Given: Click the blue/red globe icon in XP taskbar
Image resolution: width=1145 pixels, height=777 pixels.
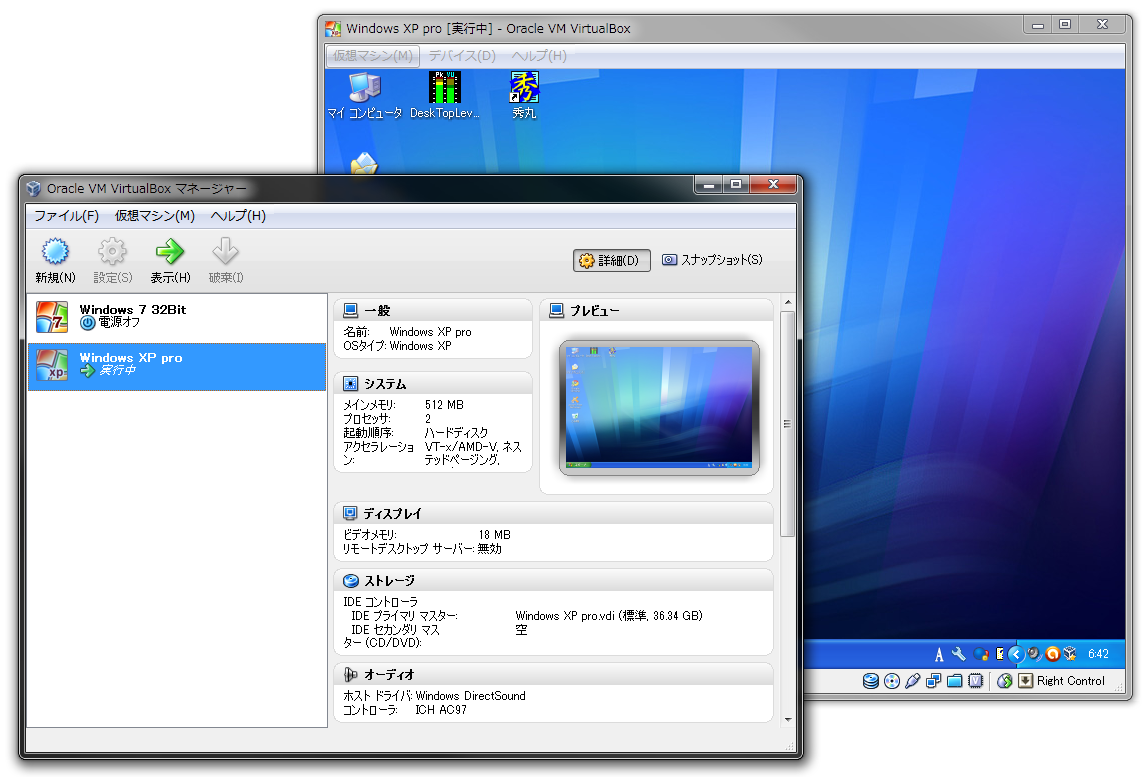Looking at the screenshot, I should pyautogui.click(x=981, y=654).
